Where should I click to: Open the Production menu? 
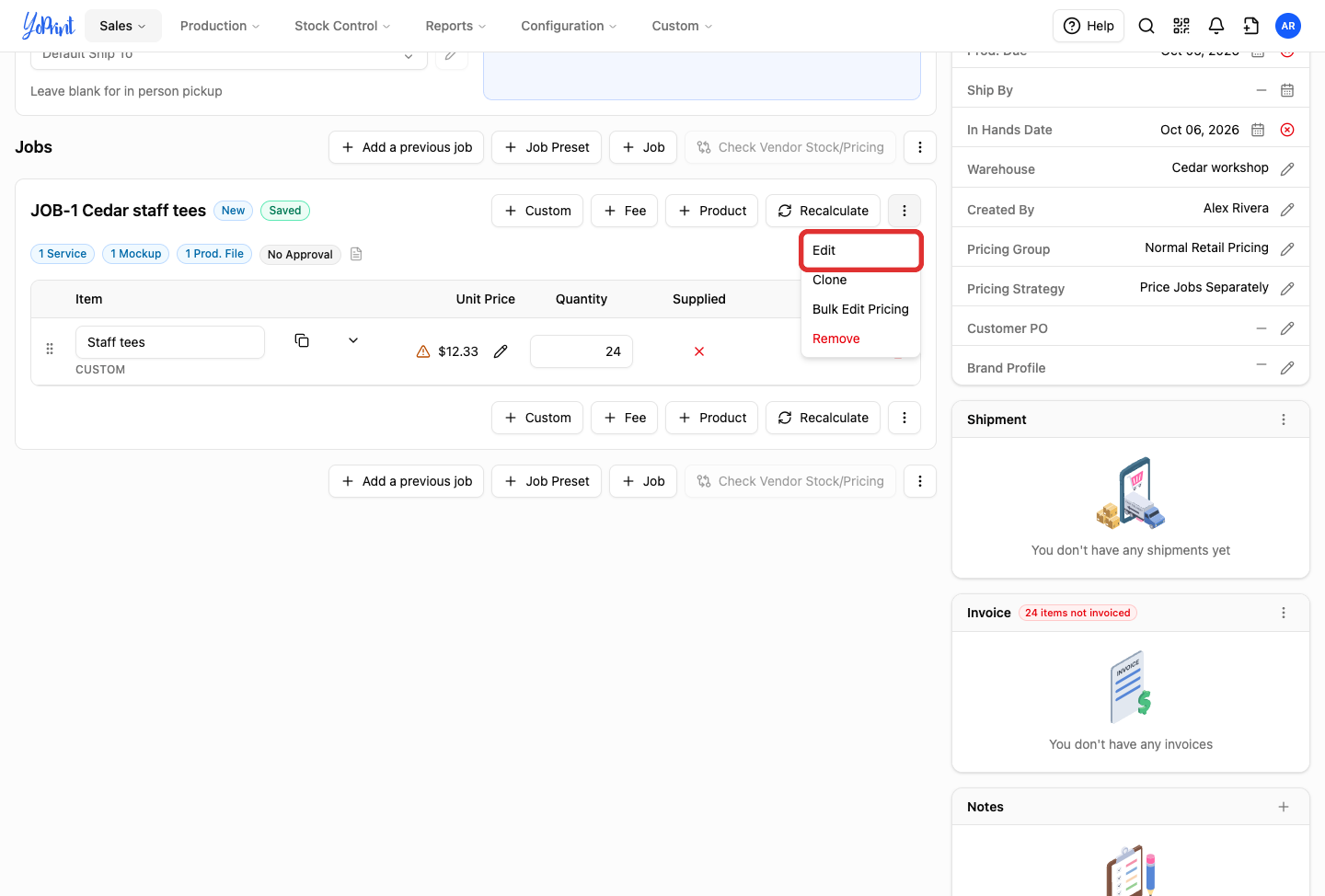[220, 26]
